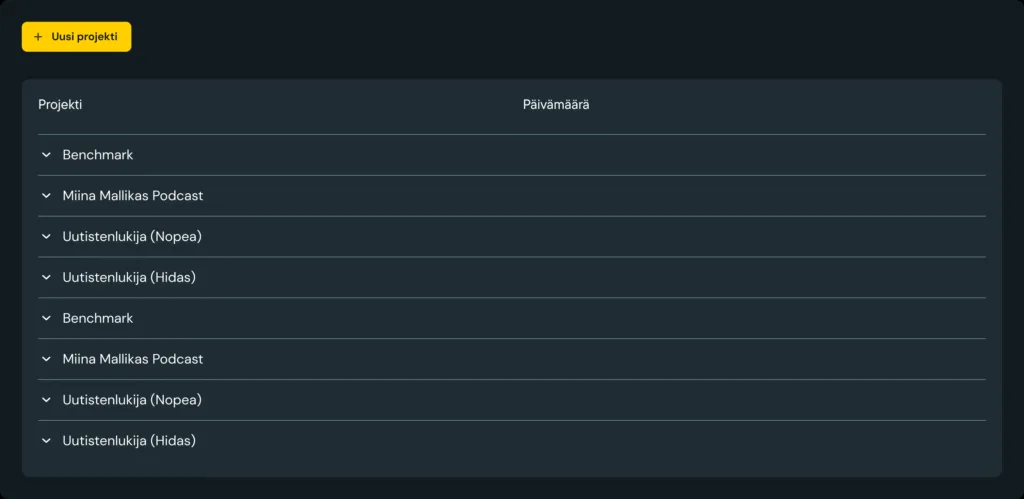The height and width of the screenshot is (499, 1024).
Task: Expand the last Uutistenlukija (Nopea) chevron
Action: pyautogui.click(x=46, y=400)
